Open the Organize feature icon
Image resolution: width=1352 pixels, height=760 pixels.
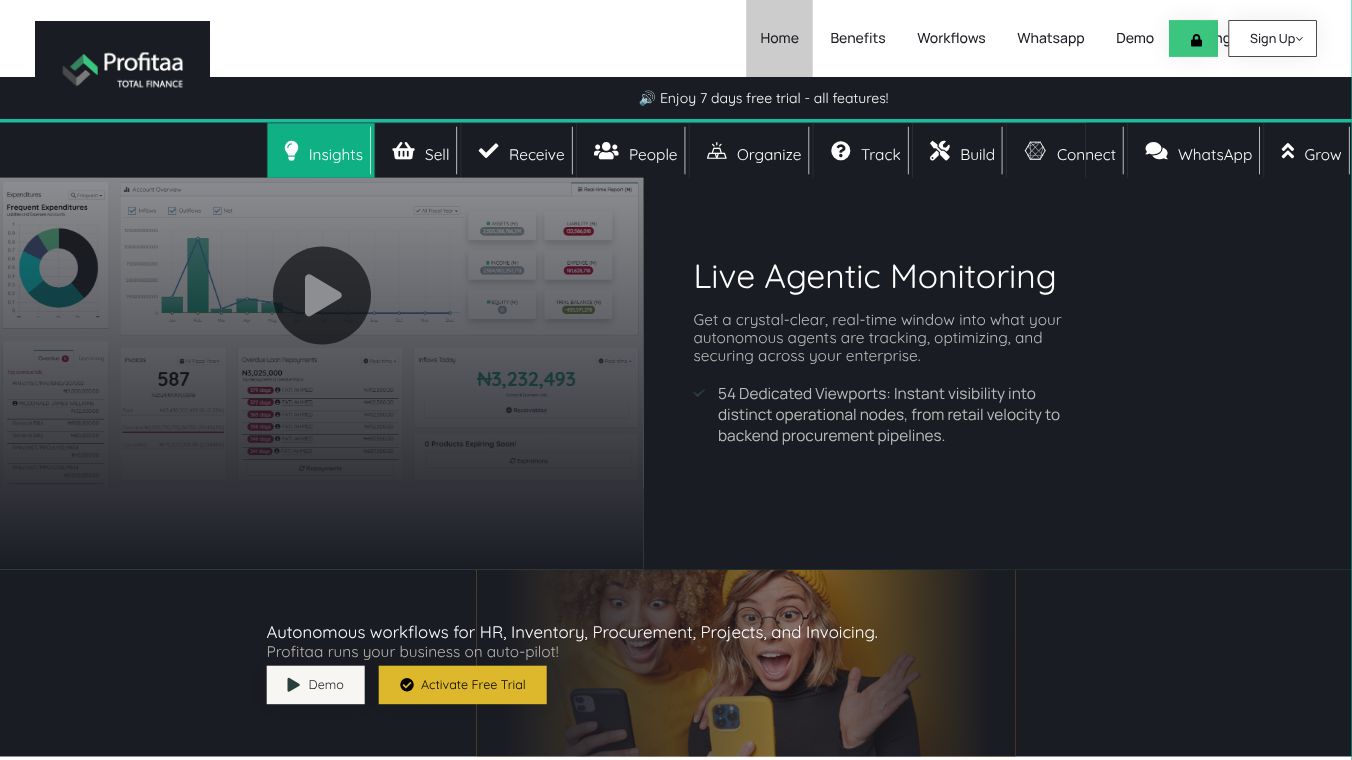(x=717, y=151)
